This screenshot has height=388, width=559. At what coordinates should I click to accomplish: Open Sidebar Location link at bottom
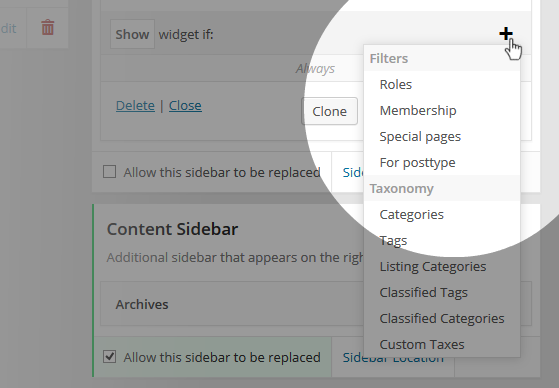[x=393, y=357]
